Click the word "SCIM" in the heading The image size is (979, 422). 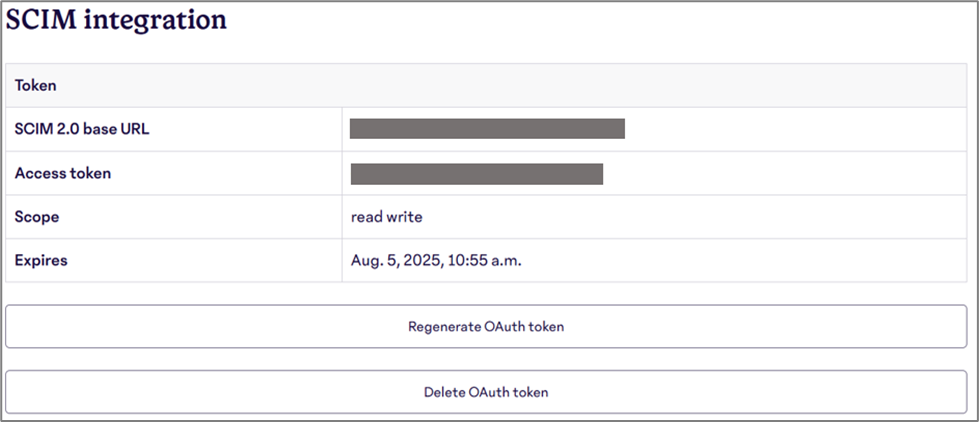tap(41, 19)
